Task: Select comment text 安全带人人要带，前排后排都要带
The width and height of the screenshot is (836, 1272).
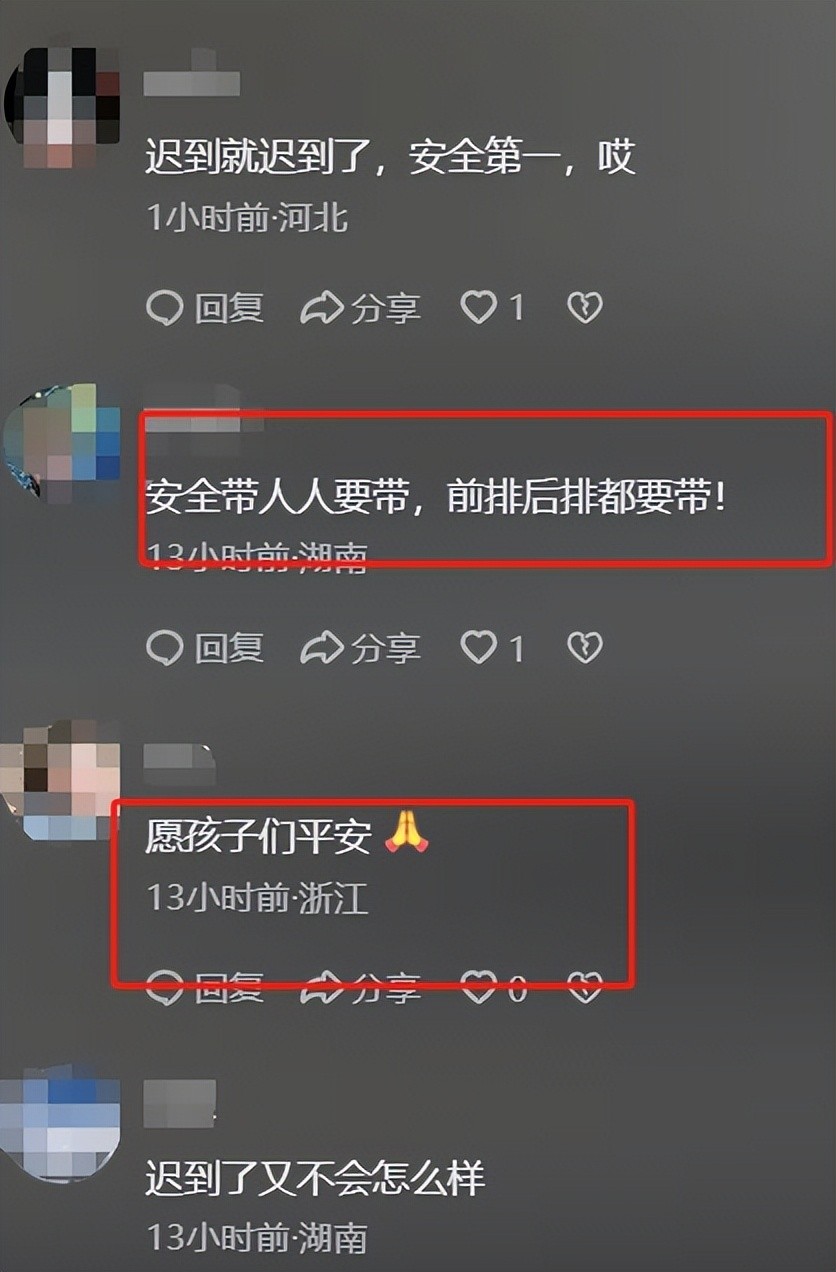Action: pos(435,497)
